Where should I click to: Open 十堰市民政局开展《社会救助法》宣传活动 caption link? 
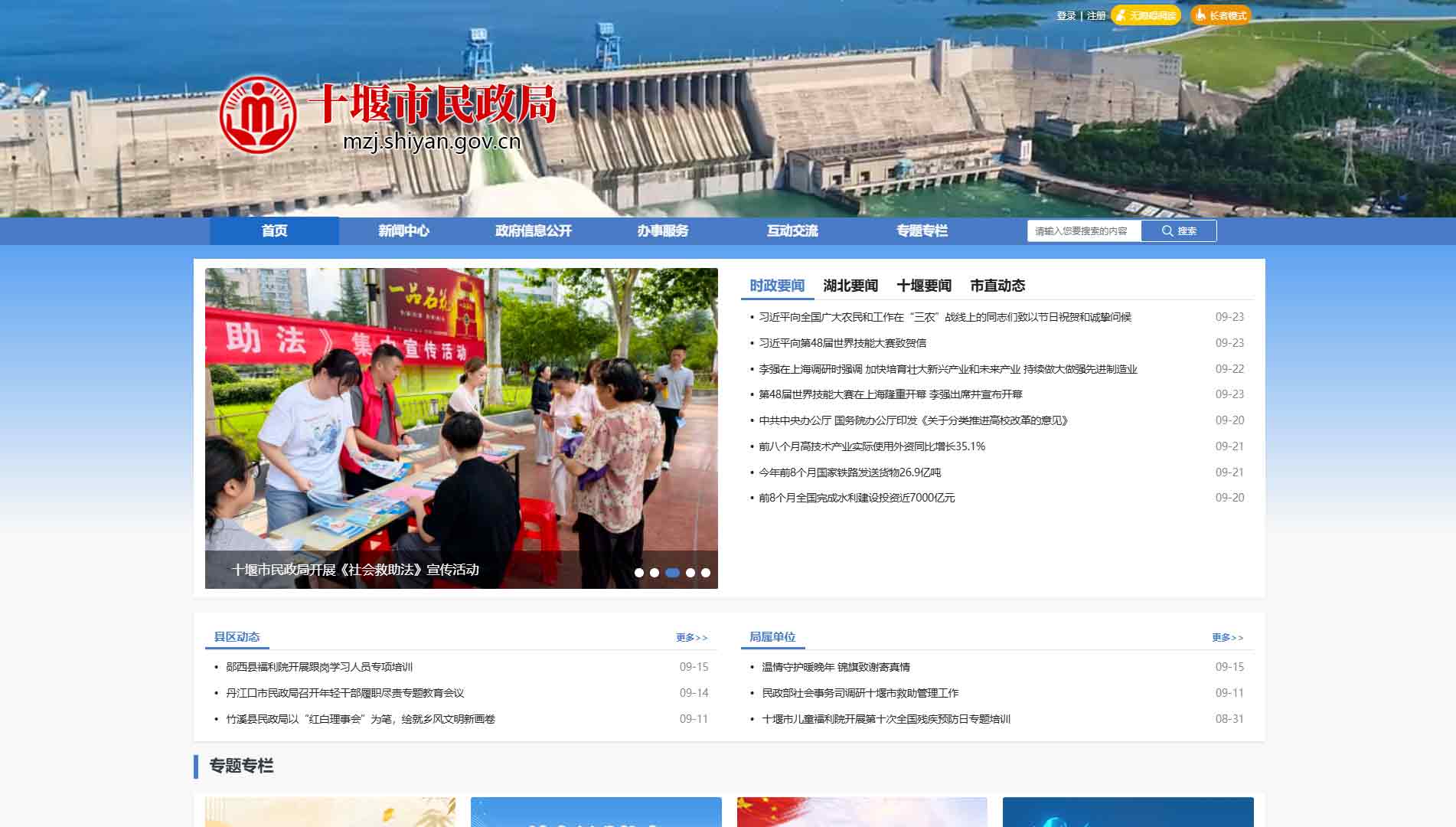[x=355, y=570]
